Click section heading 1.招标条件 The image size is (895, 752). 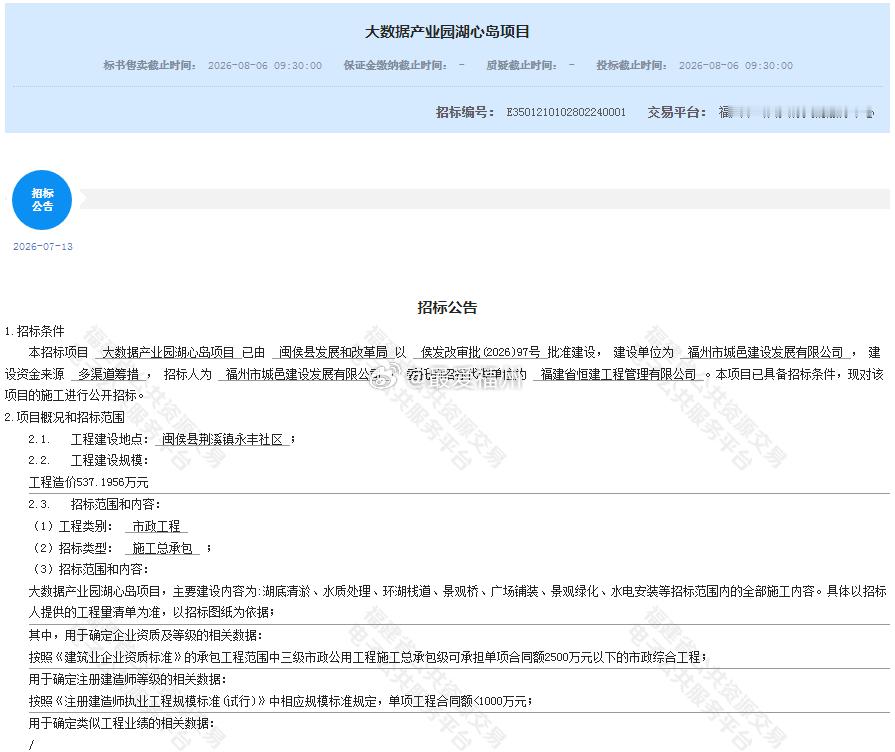pyautogui.click(x=34, y=331)
